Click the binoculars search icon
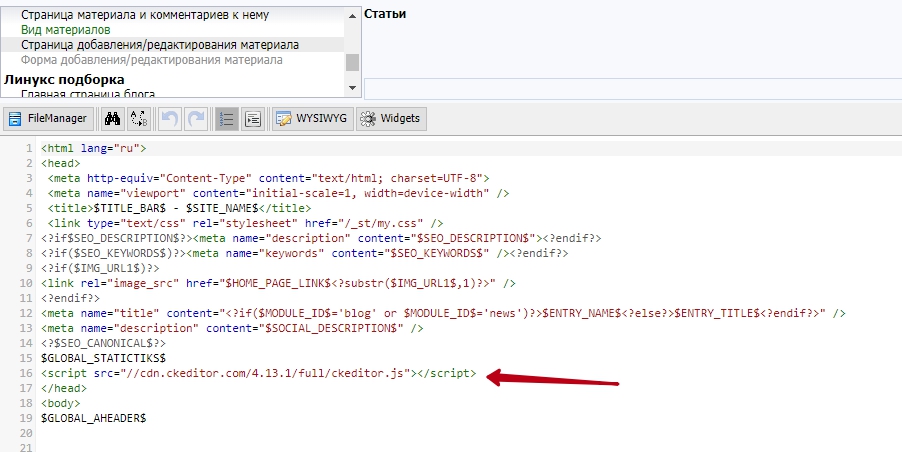The image size is (902, 452). (113, 119)
